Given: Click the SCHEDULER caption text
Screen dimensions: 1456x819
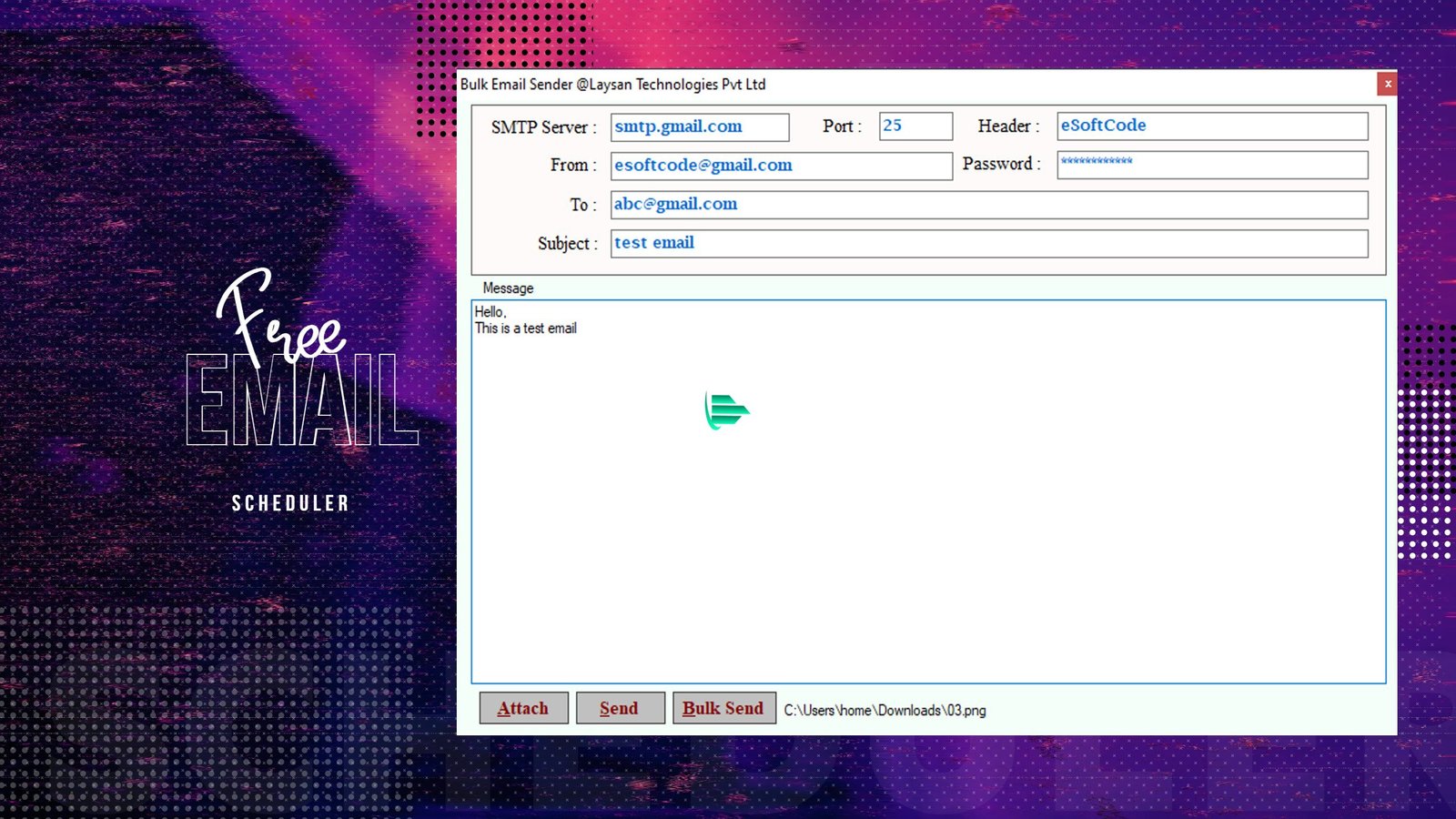Looking at the screenshot, I should pos(290,503).
